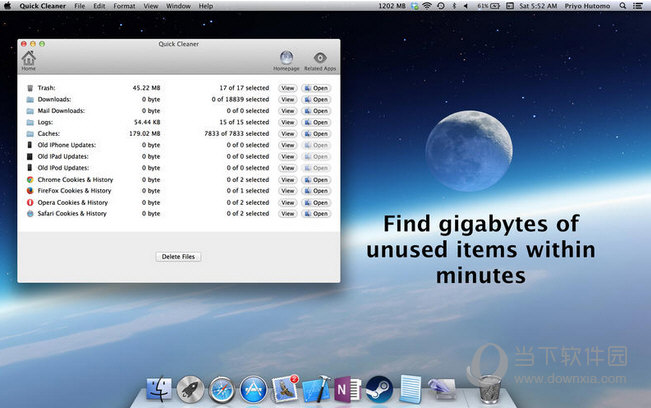
Task: Select the Chrome logo icon
Action: coord(30,180)
